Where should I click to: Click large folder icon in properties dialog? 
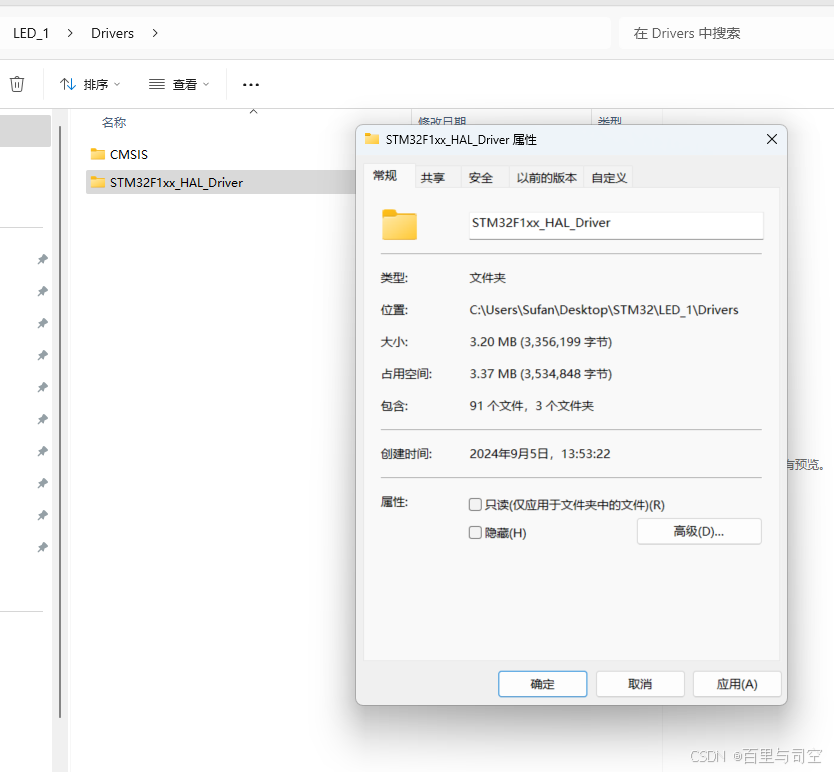coord(399,225)
